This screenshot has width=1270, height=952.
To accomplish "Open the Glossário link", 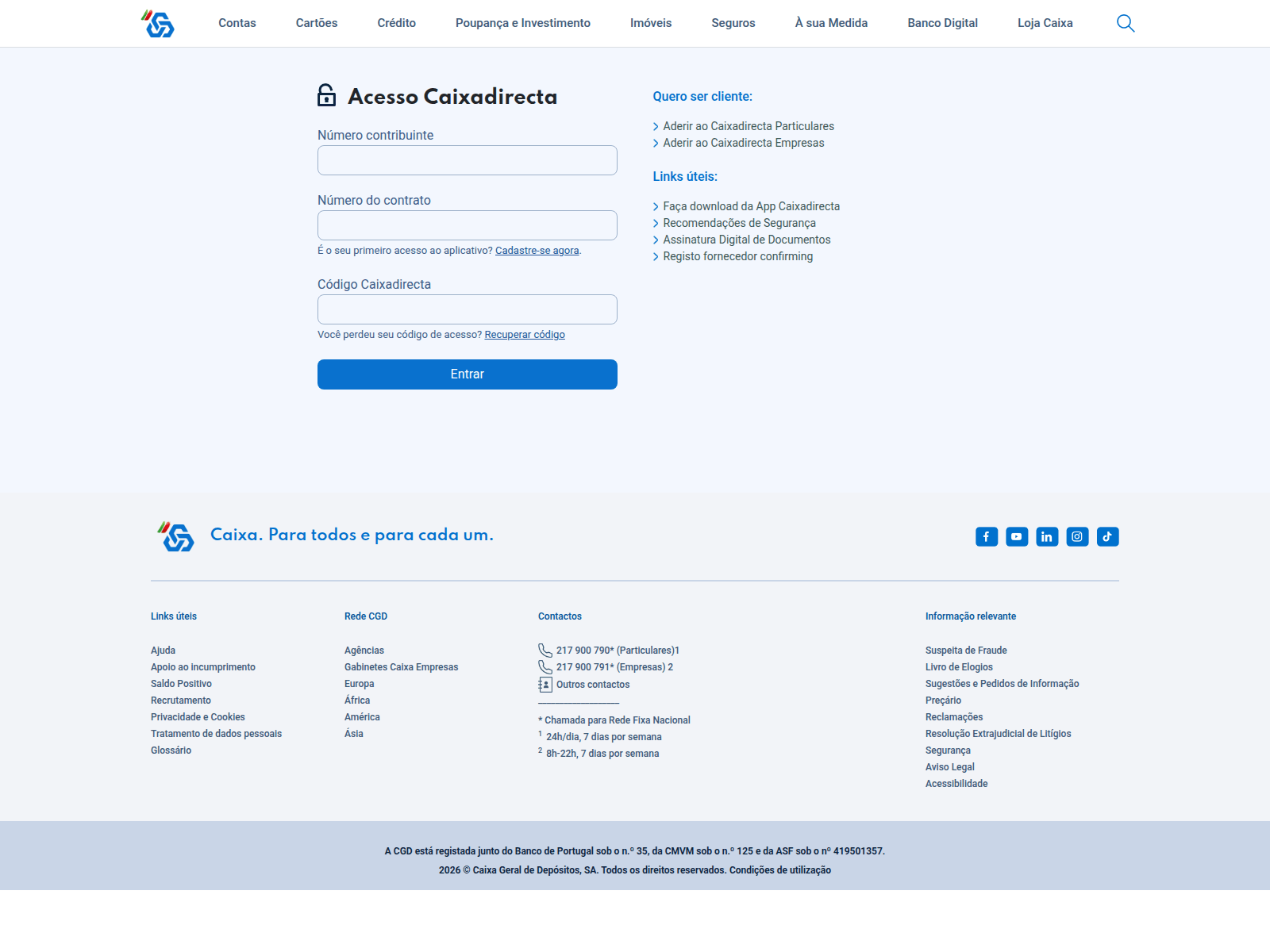I will [171, 750].
